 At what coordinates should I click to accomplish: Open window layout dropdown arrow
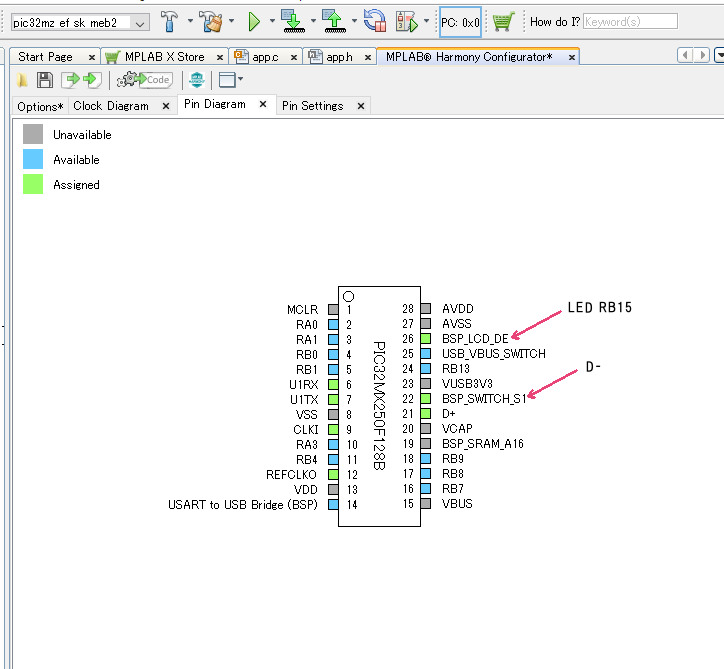coord(241,78)
